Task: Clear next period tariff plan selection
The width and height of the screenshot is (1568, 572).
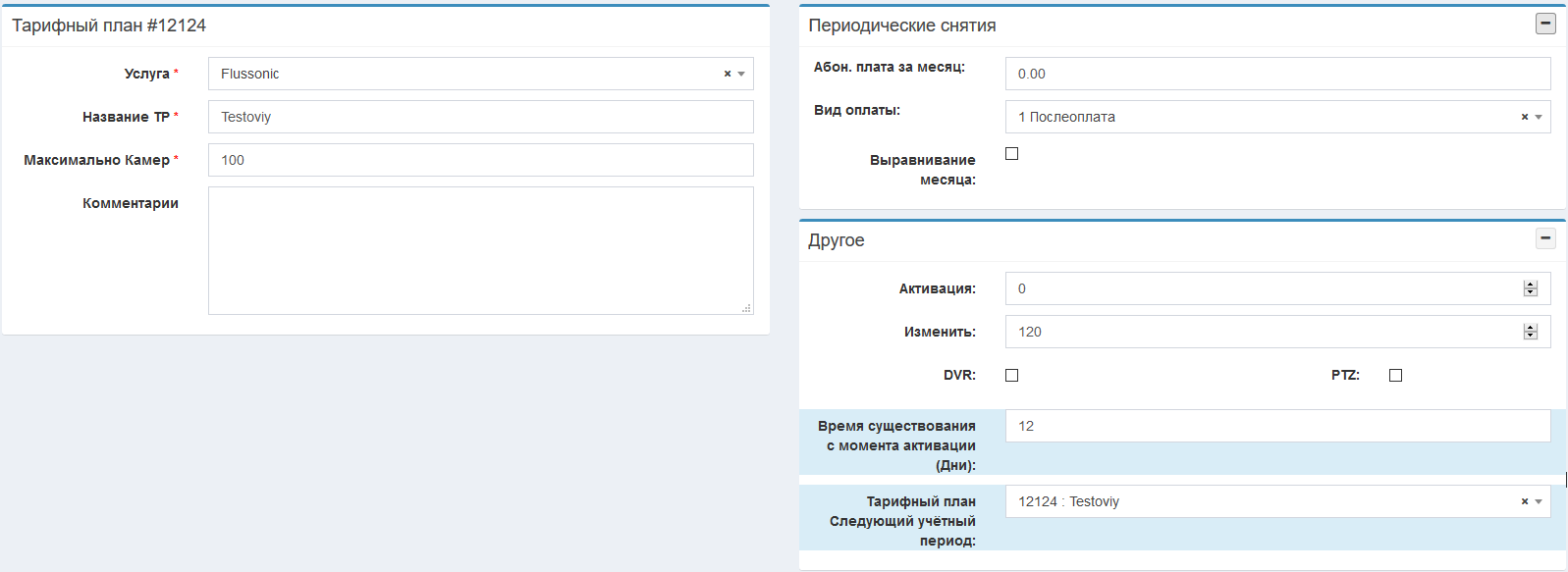Action: tap(1525, 501)
